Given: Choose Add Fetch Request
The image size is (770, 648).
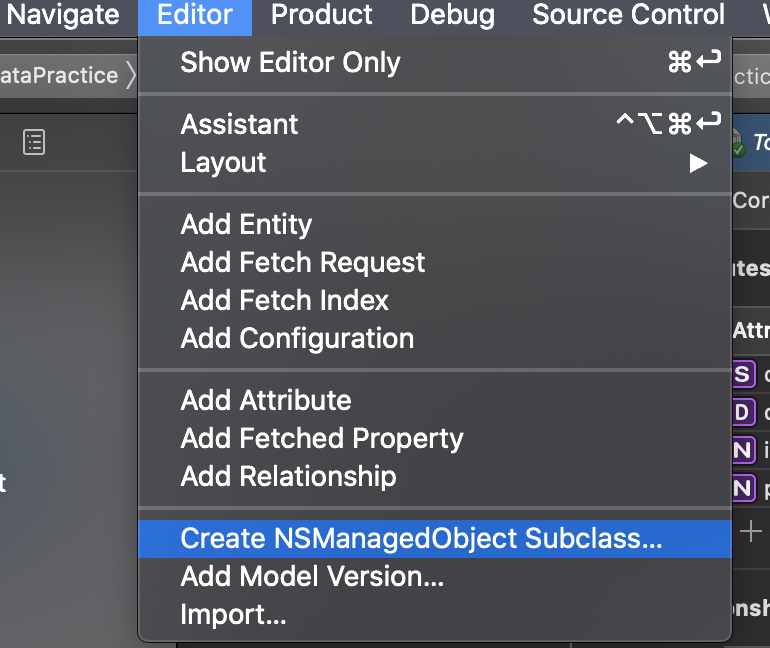Looking at the screenshot, I should coord(435,262).
